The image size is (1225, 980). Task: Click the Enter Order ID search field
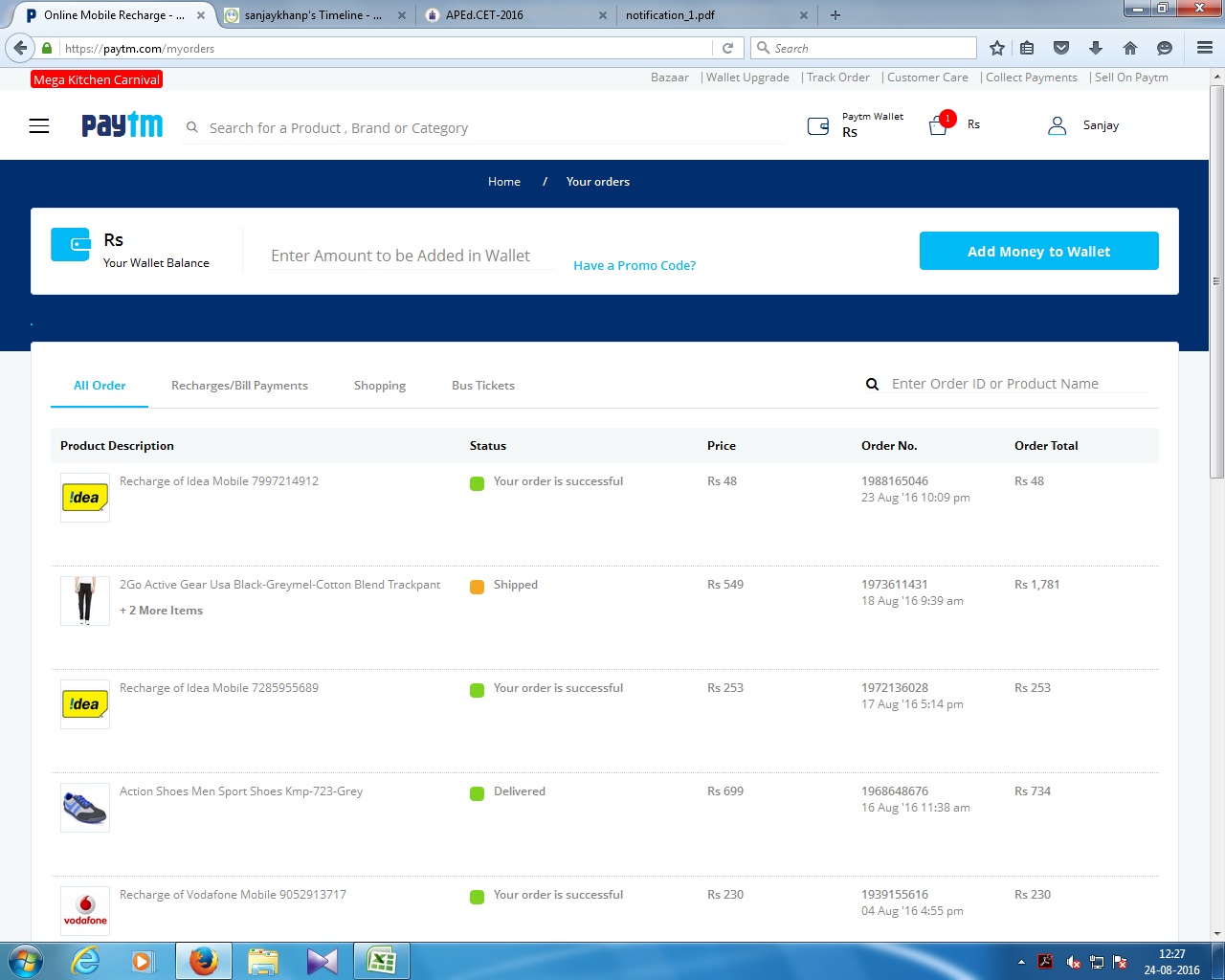tap(1017, 384)
